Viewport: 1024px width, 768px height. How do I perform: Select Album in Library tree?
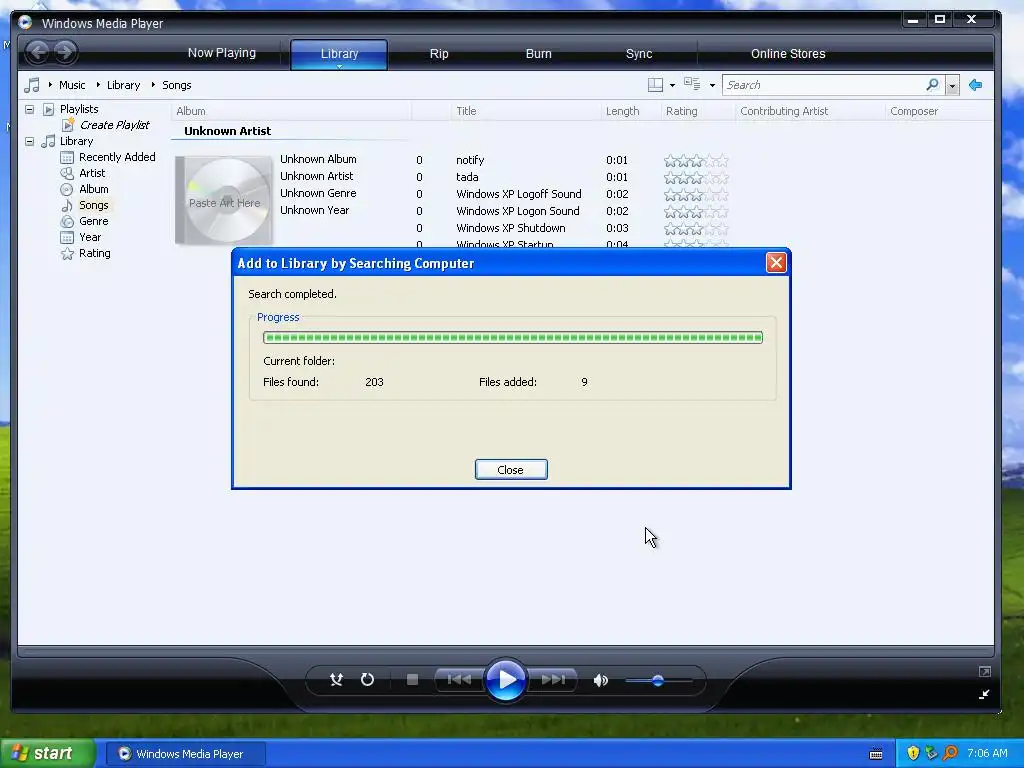(x=93, y=189)
